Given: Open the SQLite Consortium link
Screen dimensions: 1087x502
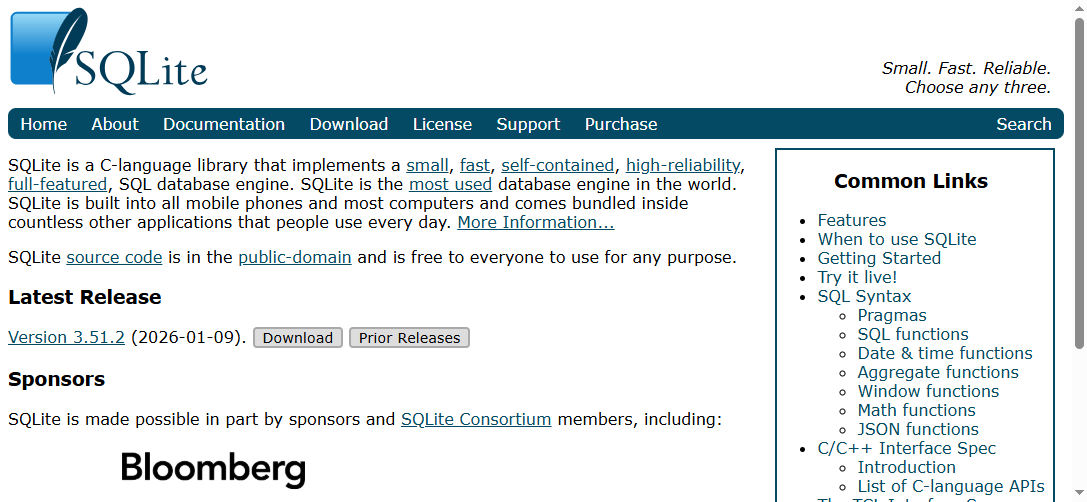Looking at the screenshot, I should coord(476,419).
